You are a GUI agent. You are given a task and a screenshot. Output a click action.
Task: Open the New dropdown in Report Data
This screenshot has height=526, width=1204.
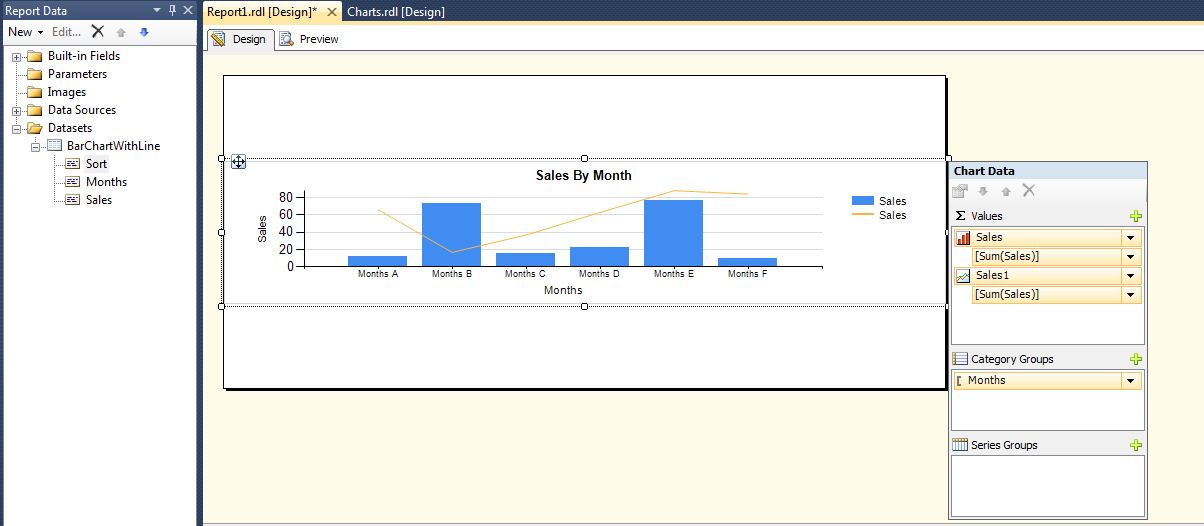pyautogui.click(x=25, y=32)
